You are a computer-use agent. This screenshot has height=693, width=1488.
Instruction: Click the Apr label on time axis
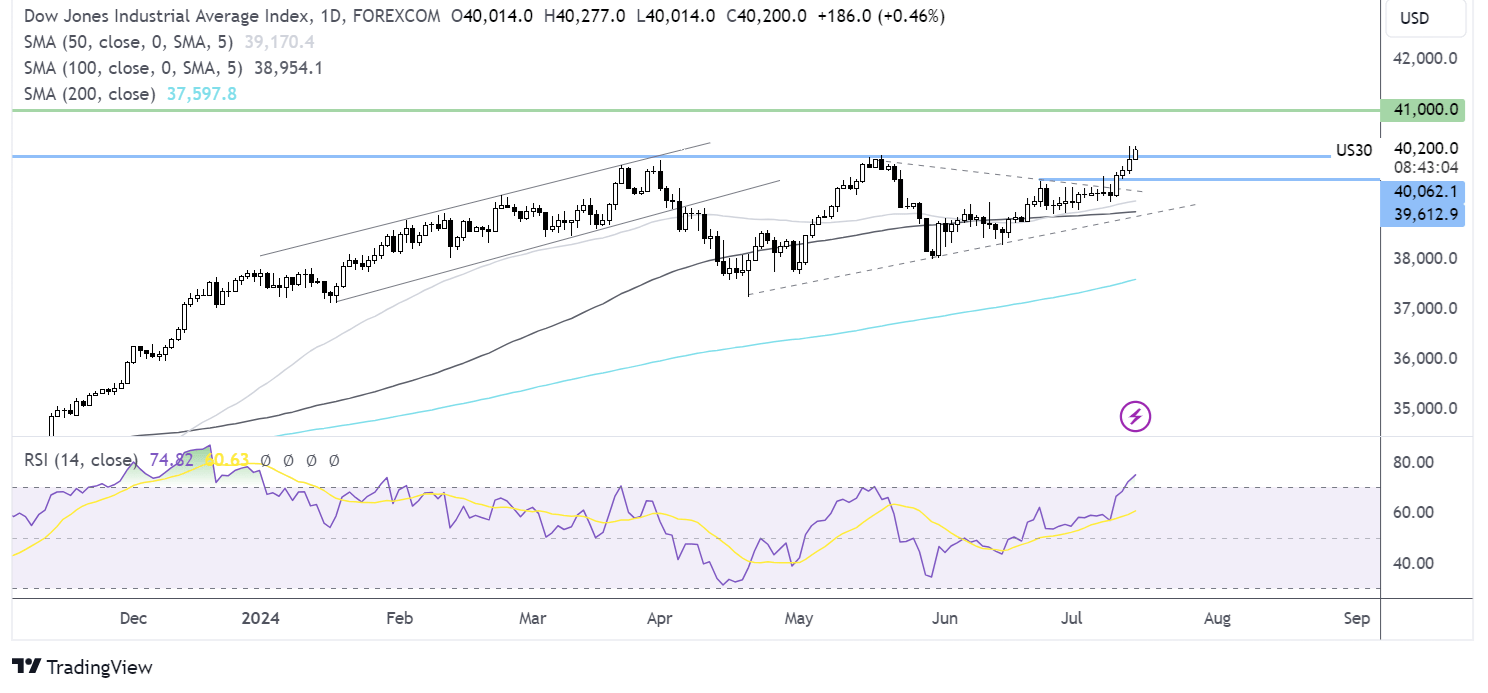tap(658, 619)
